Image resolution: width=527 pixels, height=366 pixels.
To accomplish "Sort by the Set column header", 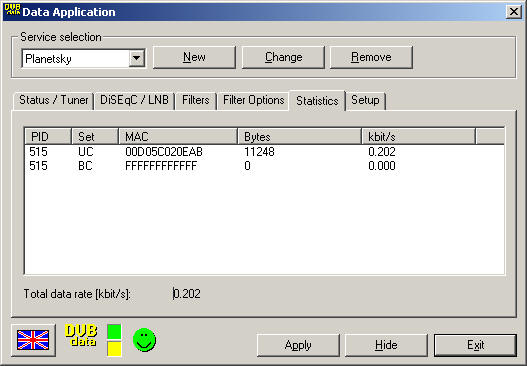I will tap(95, 136).
